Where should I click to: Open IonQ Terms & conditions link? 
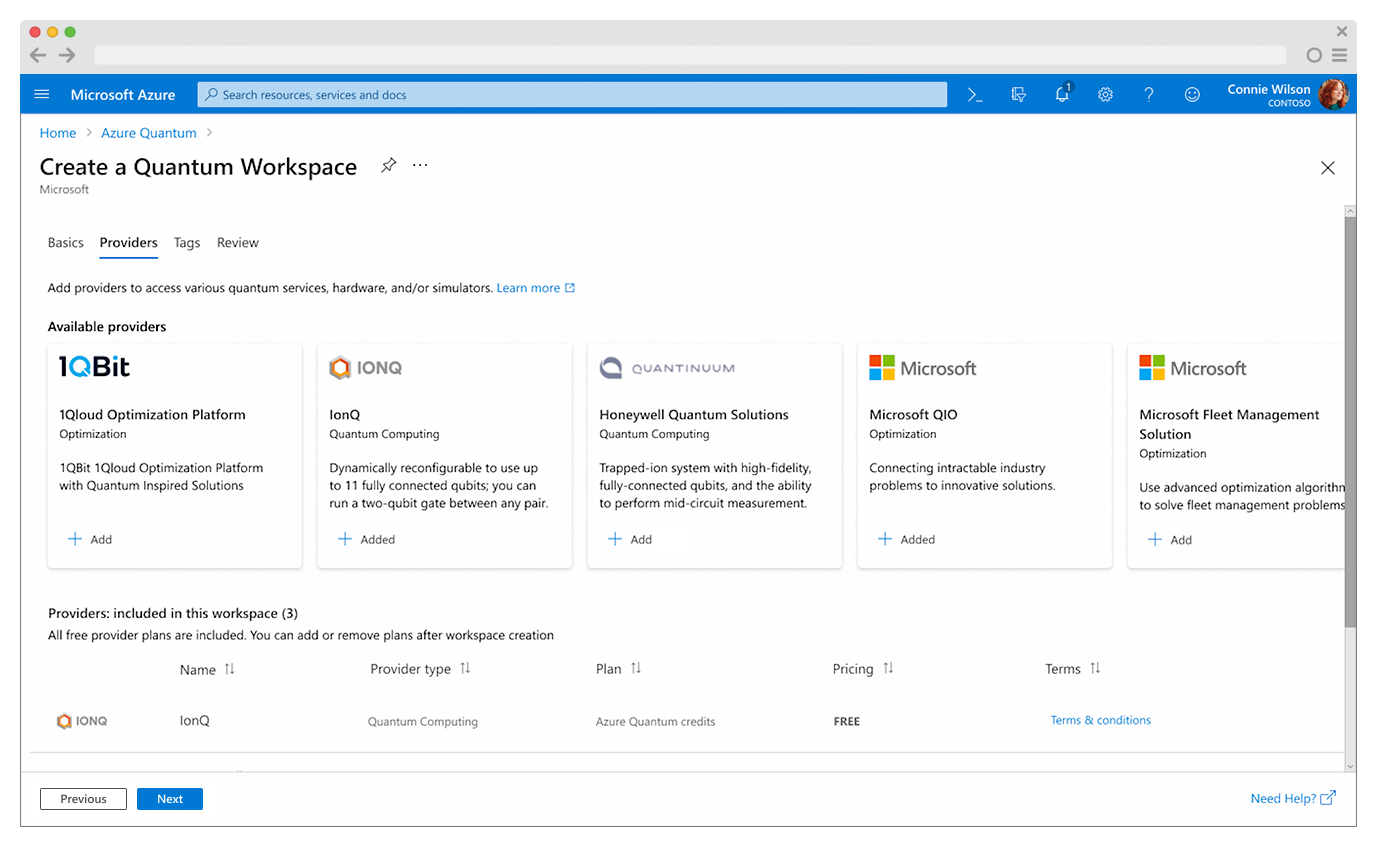click(x=1100, y=720)
